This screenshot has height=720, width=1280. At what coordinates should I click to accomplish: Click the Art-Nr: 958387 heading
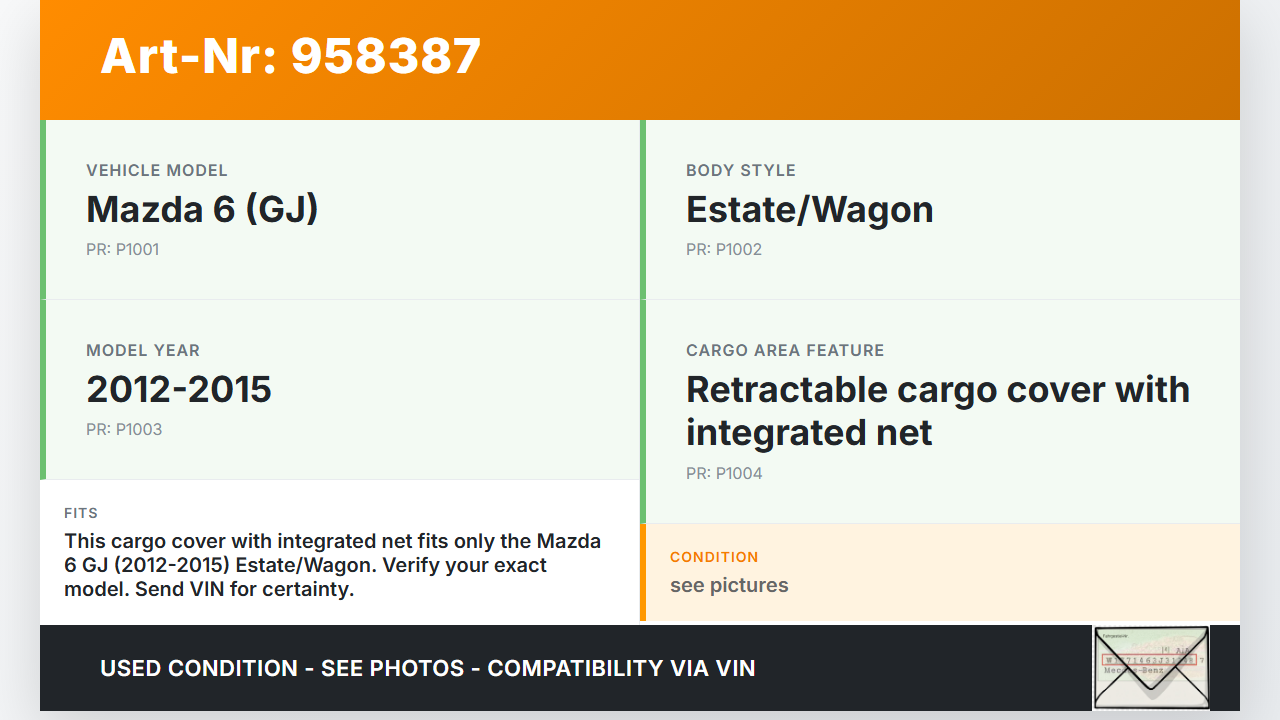tap(291, 56)
